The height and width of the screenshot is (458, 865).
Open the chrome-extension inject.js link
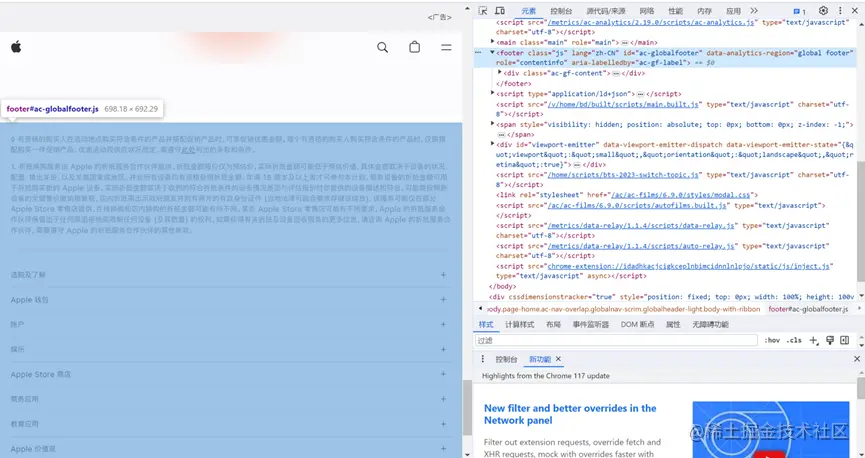(x=688, y=266)
